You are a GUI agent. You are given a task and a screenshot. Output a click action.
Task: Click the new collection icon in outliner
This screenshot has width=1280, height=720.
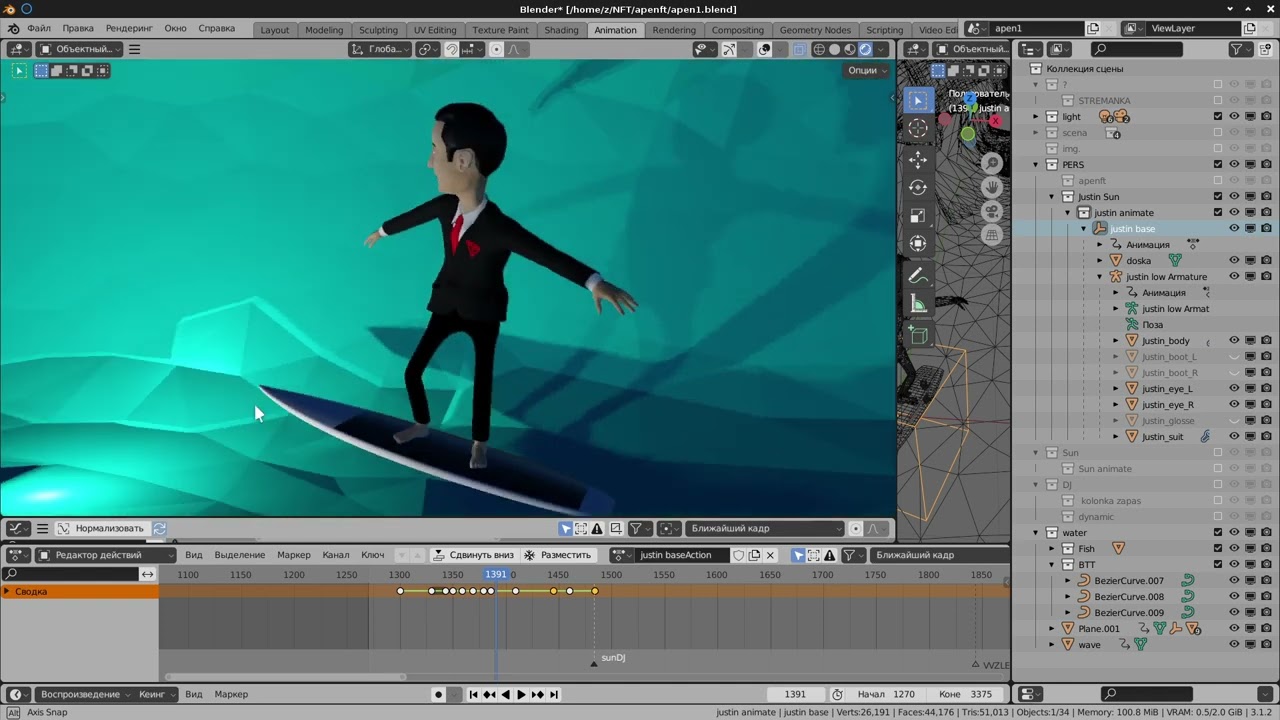click(1266, 49)
